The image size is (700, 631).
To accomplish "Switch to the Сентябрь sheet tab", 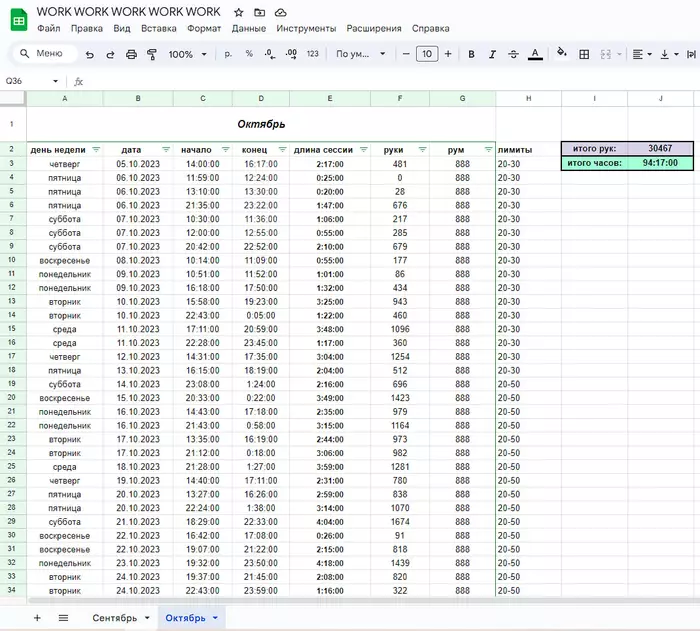I will pos(115,618).
